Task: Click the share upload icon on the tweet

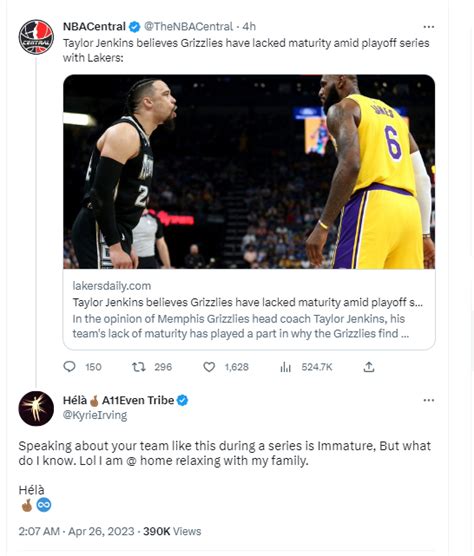Action: (369, 367)
